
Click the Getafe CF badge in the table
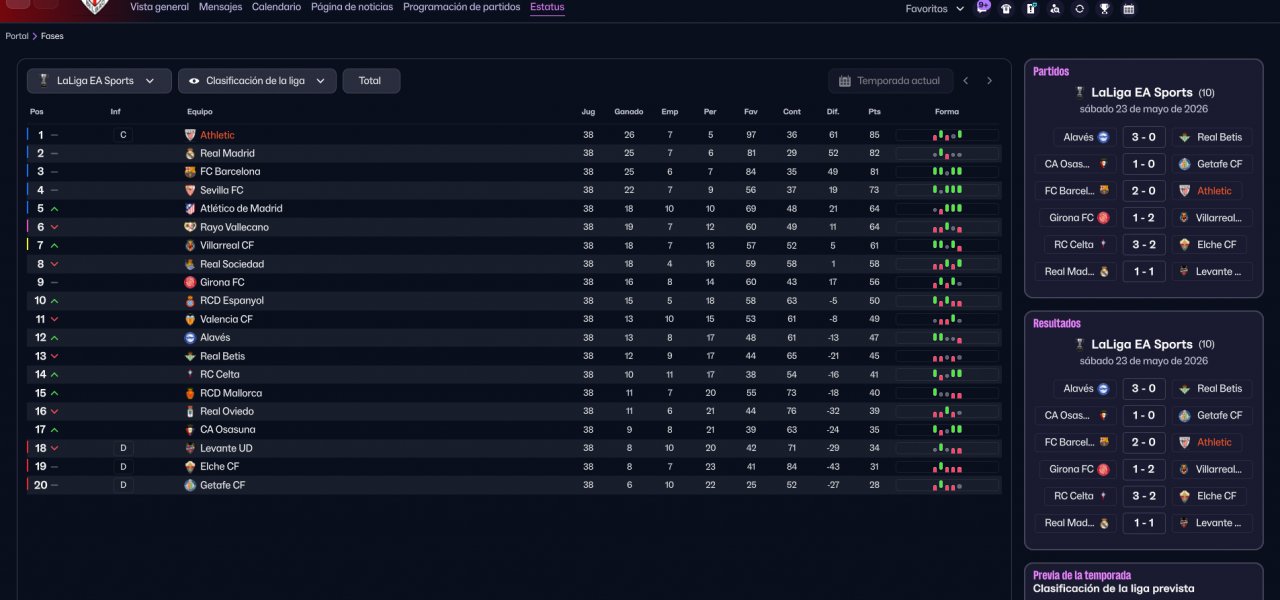[190, 485]
